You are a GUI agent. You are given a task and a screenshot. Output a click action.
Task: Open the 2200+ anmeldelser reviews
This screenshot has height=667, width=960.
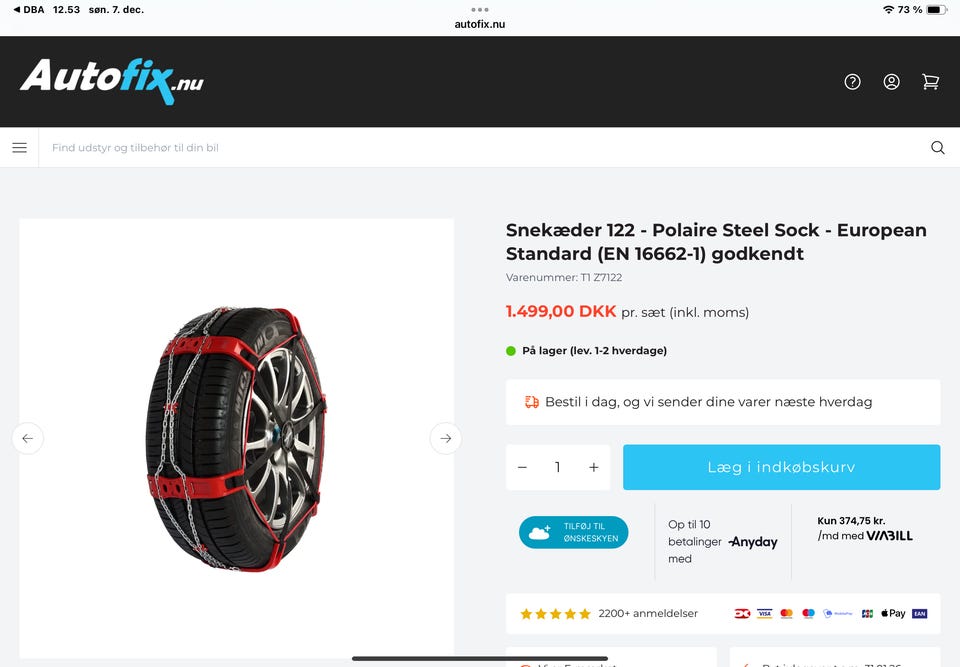pos(648,613)
